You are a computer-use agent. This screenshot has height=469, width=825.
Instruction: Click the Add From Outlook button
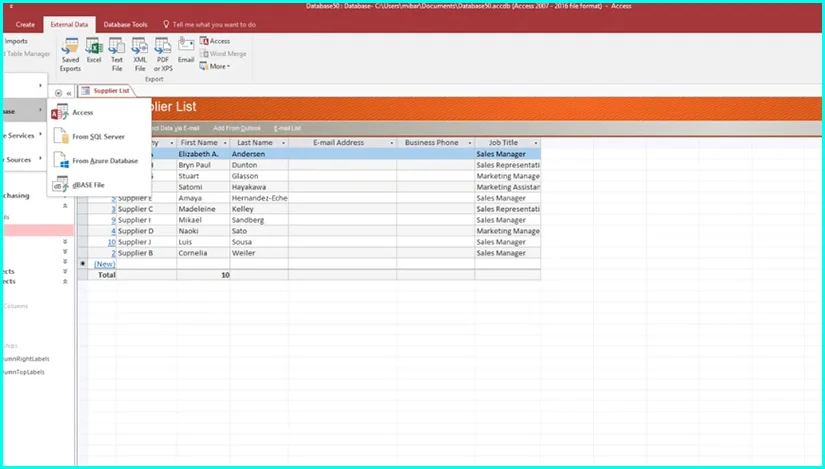(x=237, y=128)
